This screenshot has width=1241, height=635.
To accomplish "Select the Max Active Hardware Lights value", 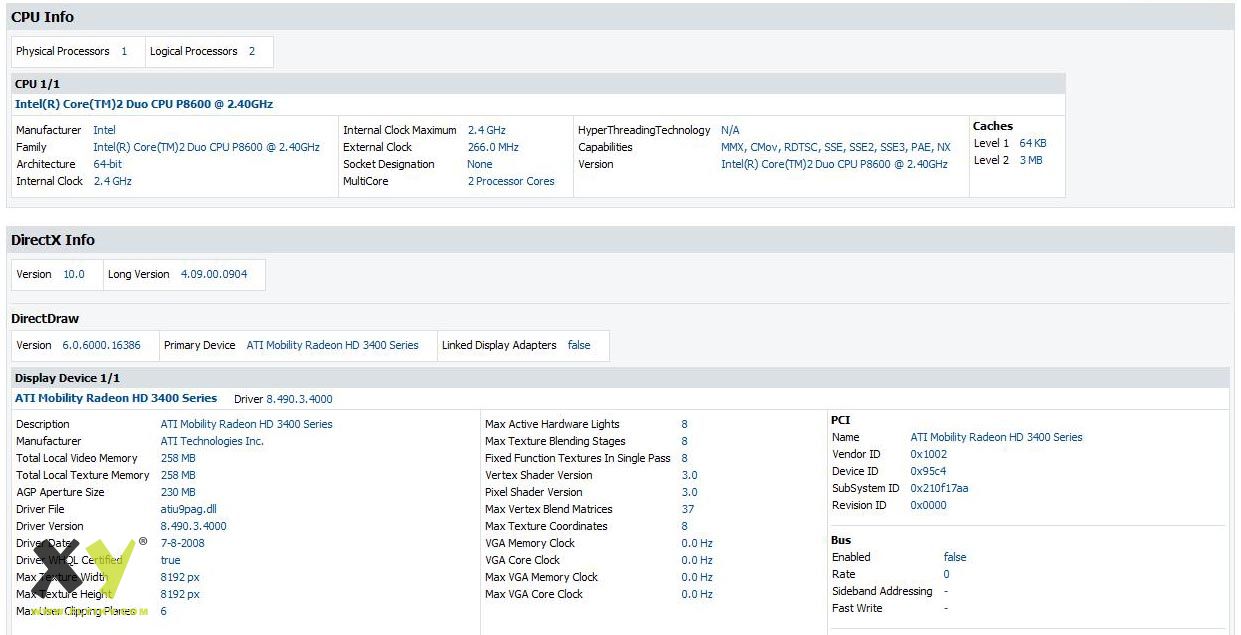I will pos(685,424).
